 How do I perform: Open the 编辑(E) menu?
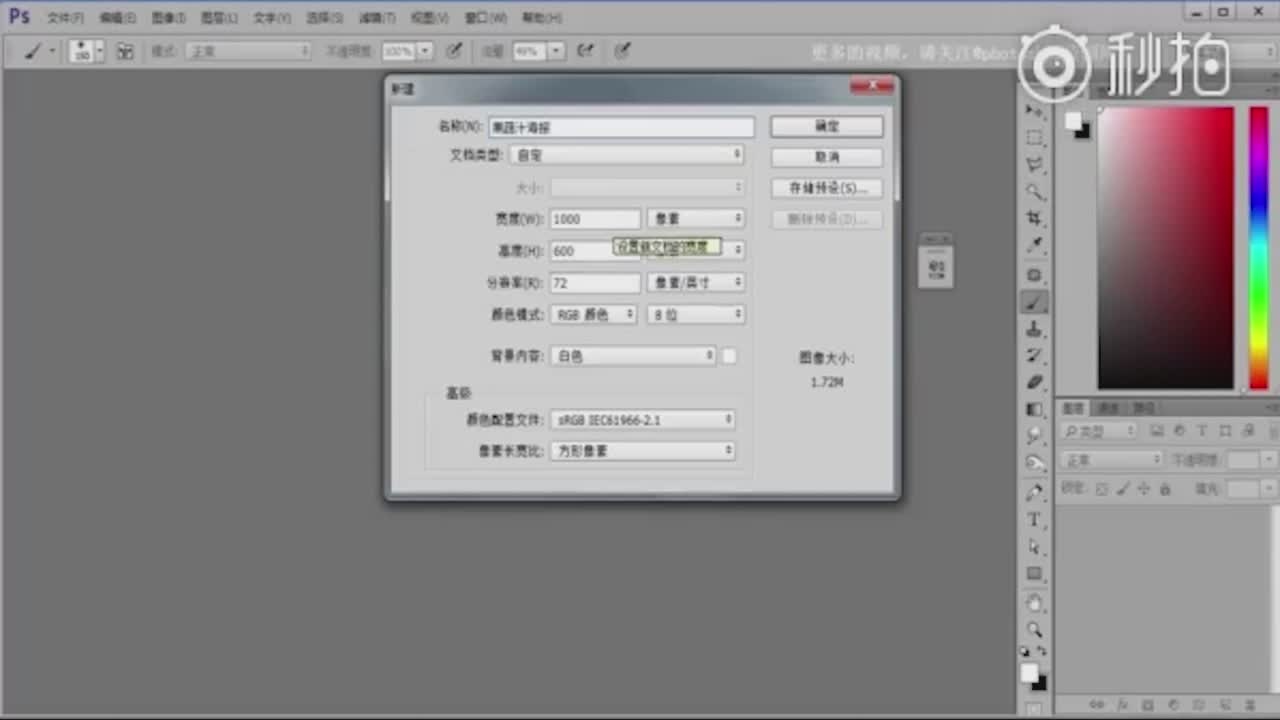tap(117, 18)
